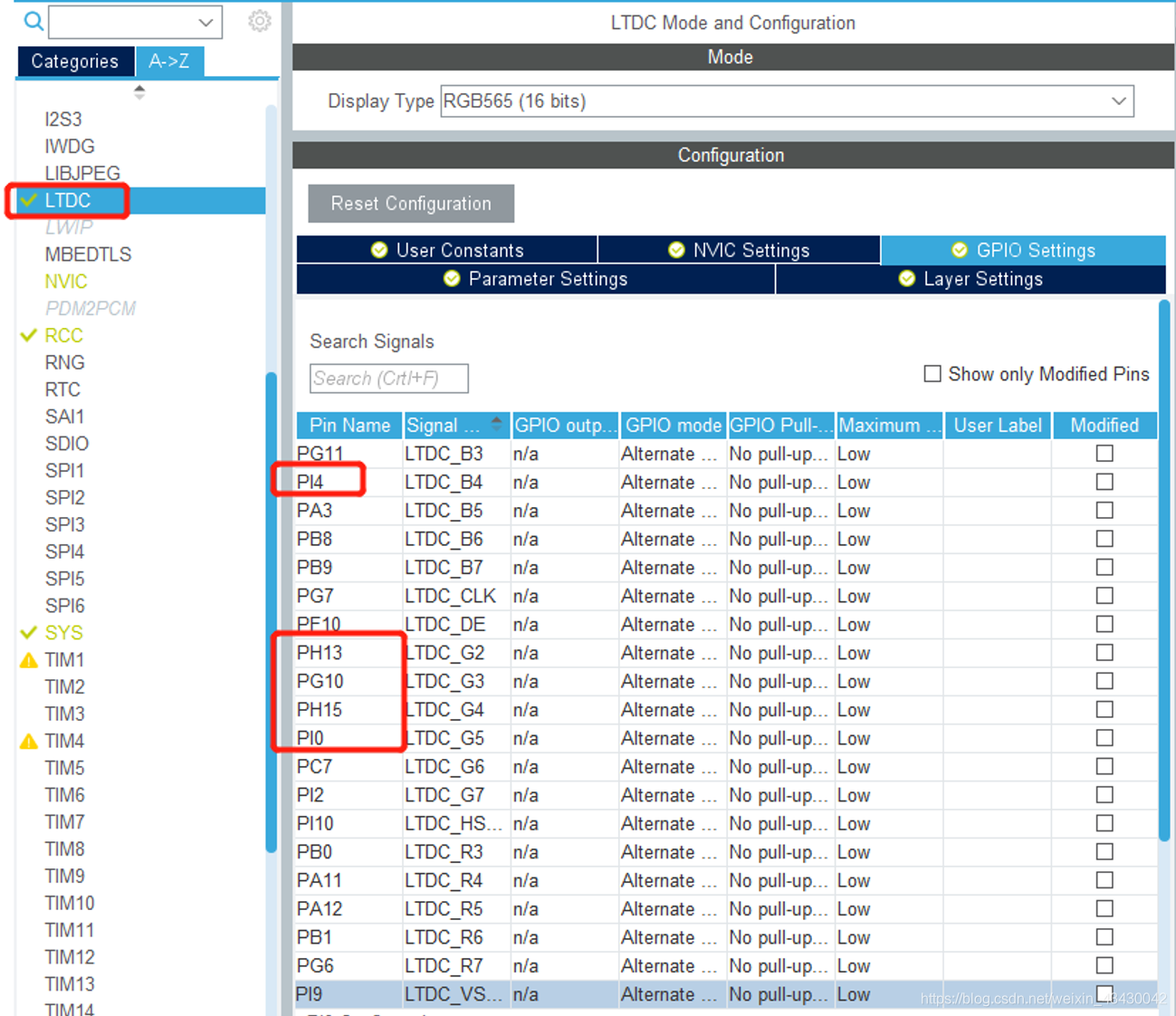
Task: Click the left category list scrollbar
Action: pyautogui.click(x=272, y=612)
